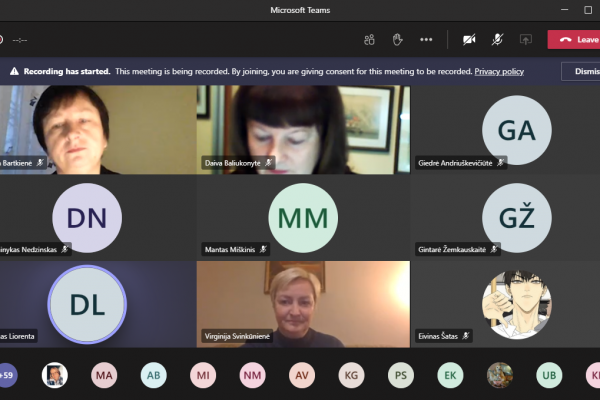Click the muted mic icon beside Eivinas Šatas
This screenshot has height=400, width=600.
(466, 336)
